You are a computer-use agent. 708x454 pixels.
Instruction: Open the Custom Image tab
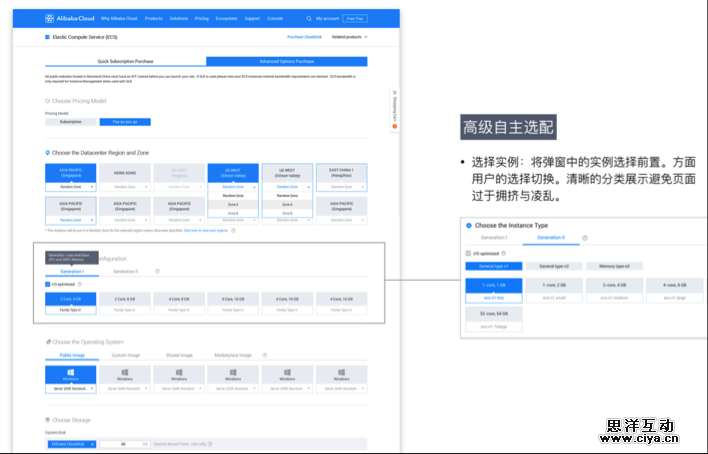125,355
